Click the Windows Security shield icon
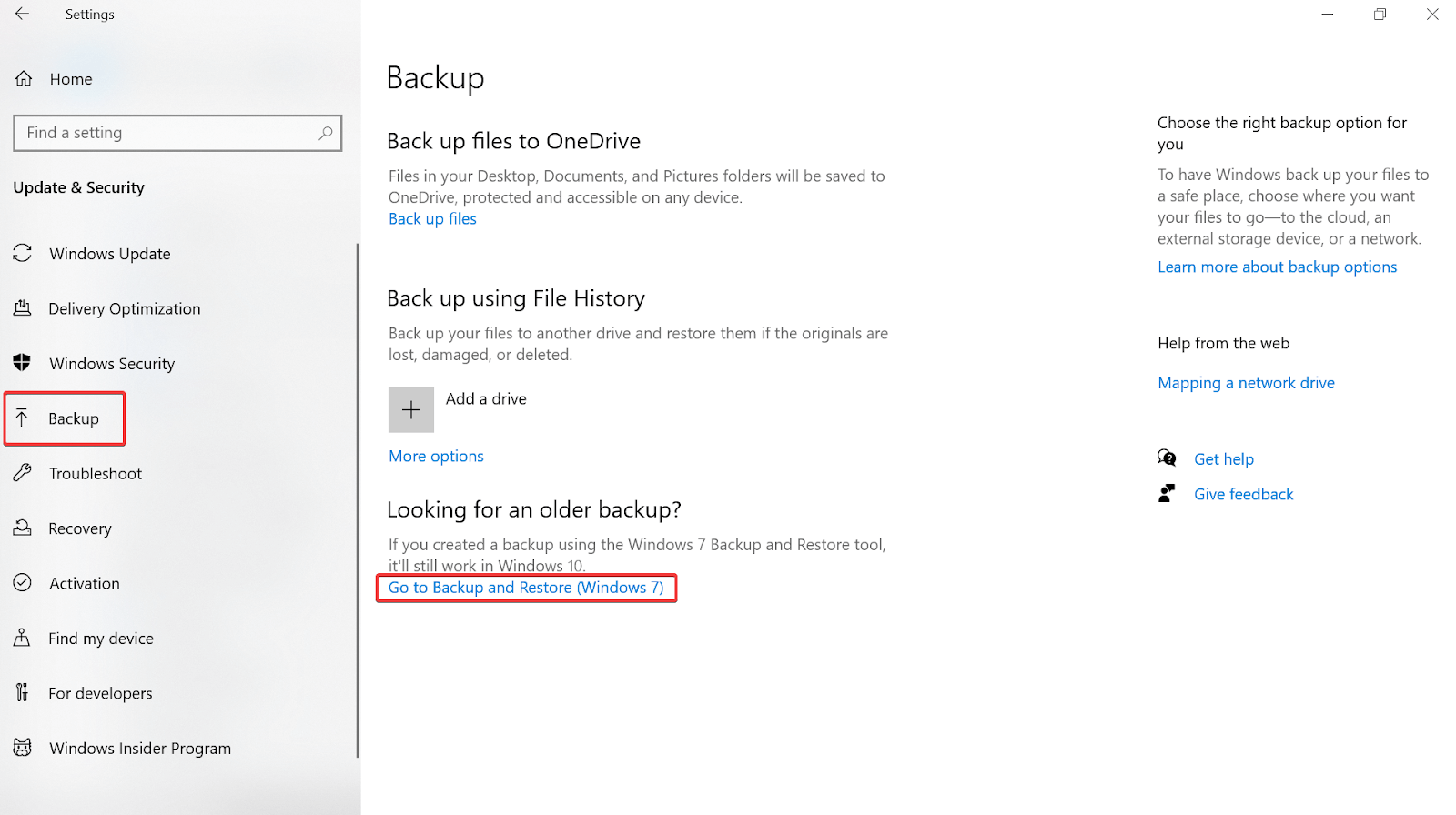 click(23, 363)
